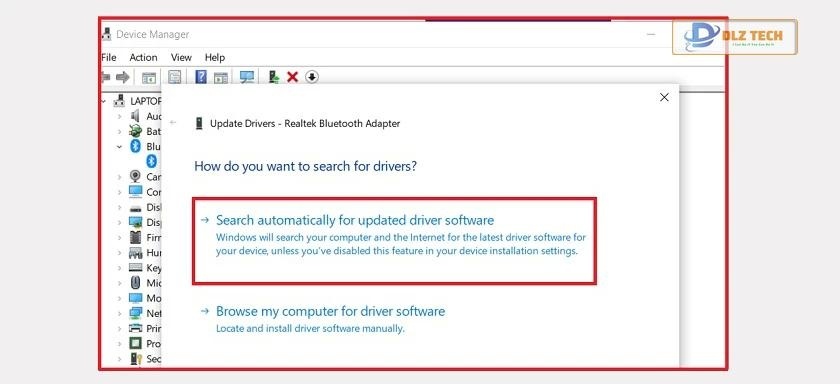Click the Monitors icon in tree

(x=136, y=298)
